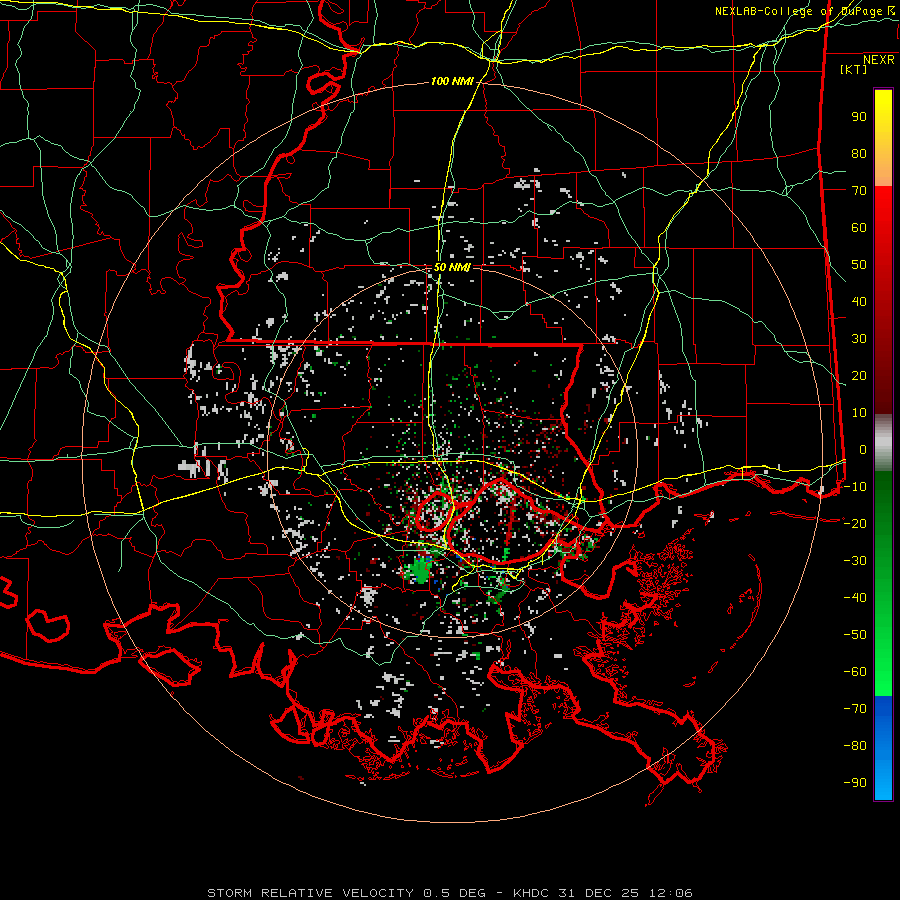Click the -60 scale value
Screen dimensions: 900x900
[855, 672]
